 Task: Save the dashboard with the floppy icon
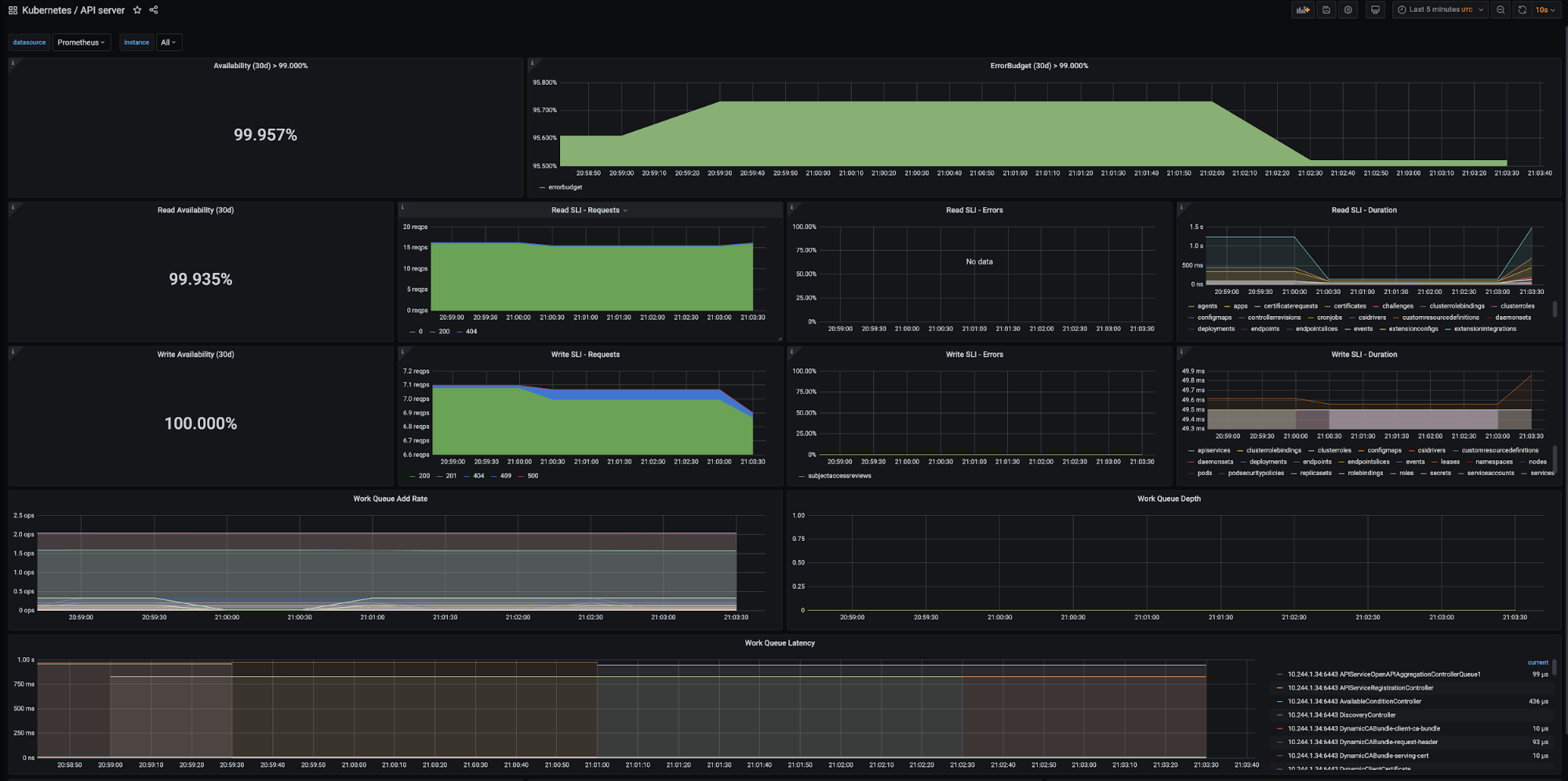[x=1326, y=10]
